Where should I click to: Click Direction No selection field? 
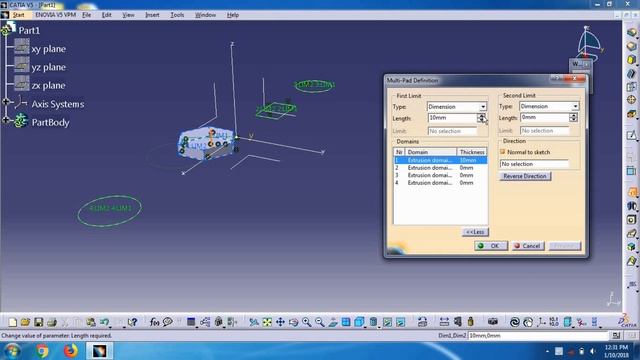pos(534,164)
